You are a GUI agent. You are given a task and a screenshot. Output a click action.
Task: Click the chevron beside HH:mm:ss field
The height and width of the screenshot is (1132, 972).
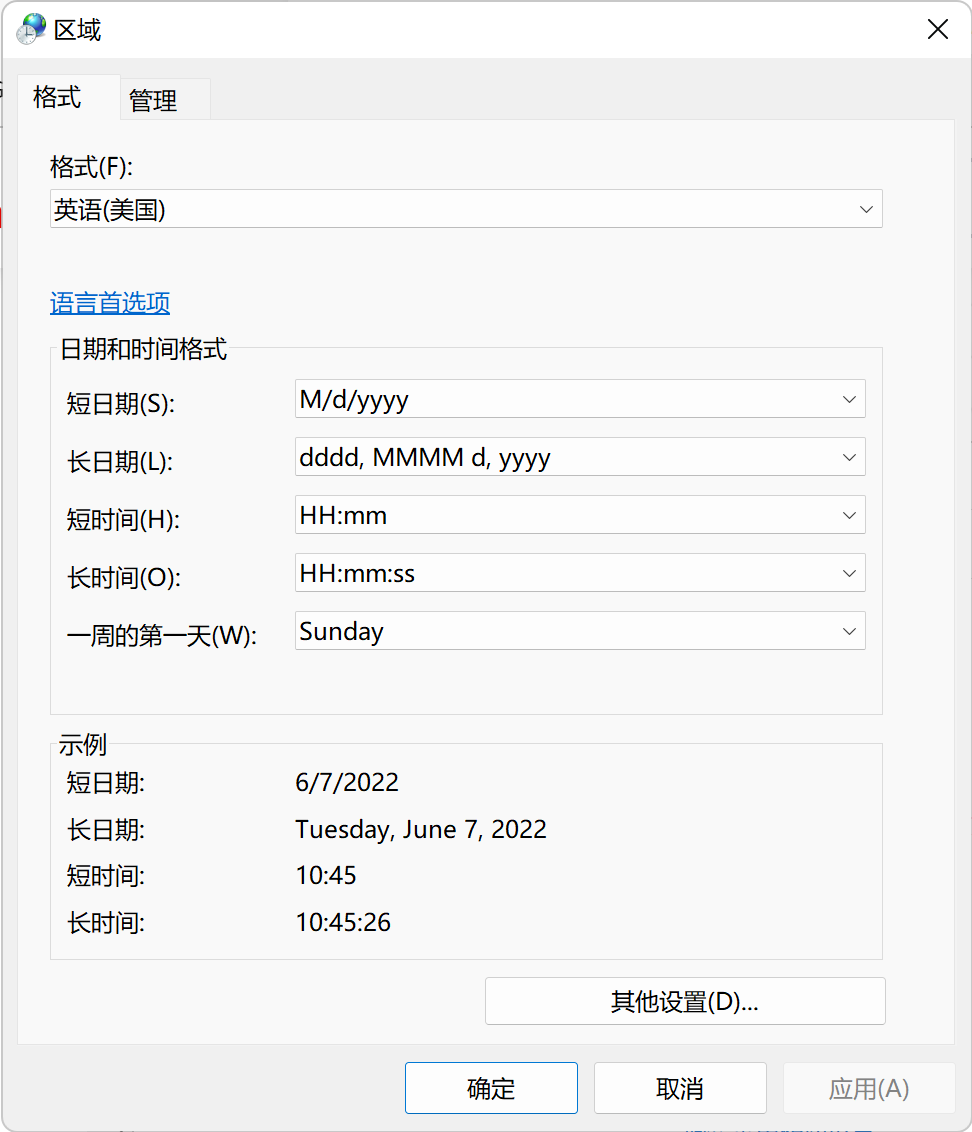(849, 573)
